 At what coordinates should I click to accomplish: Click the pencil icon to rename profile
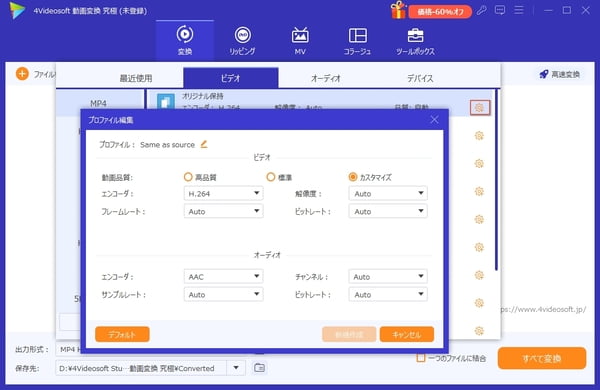pos(204,144)
